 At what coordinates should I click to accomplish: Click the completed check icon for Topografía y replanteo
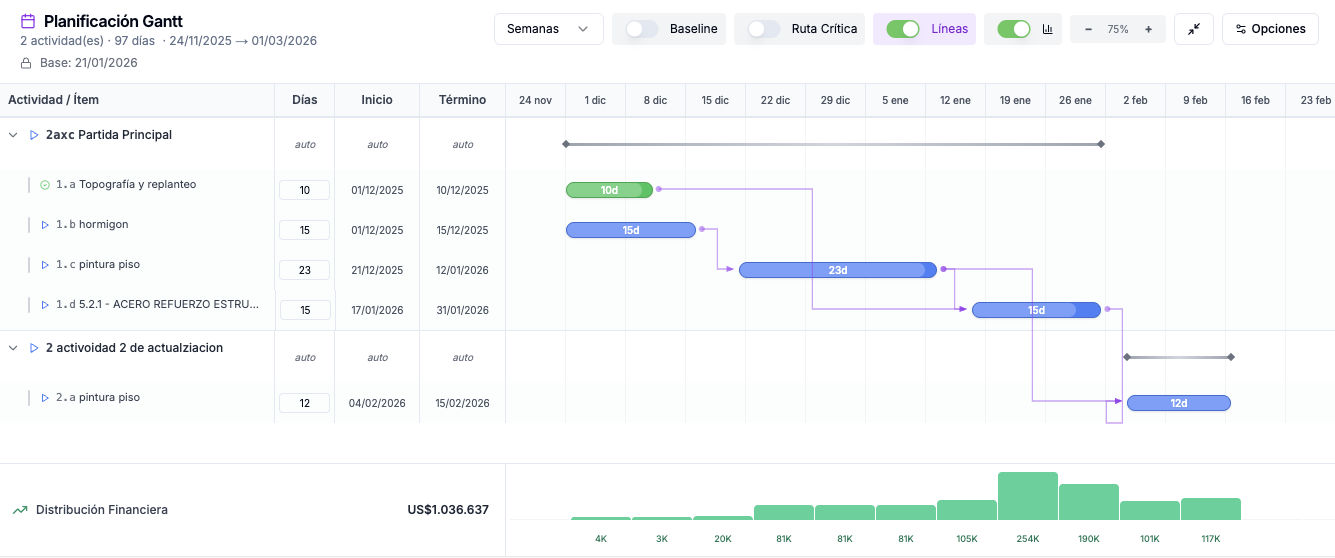coord(45,185)
